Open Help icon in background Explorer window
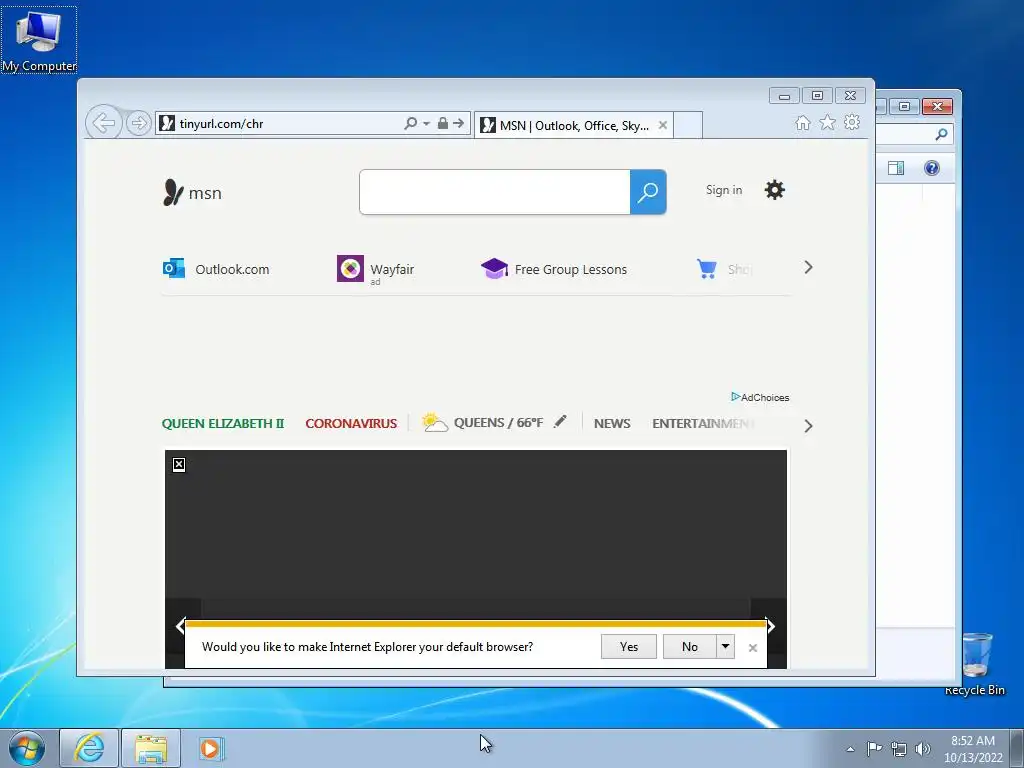 [x=931, y=168]
